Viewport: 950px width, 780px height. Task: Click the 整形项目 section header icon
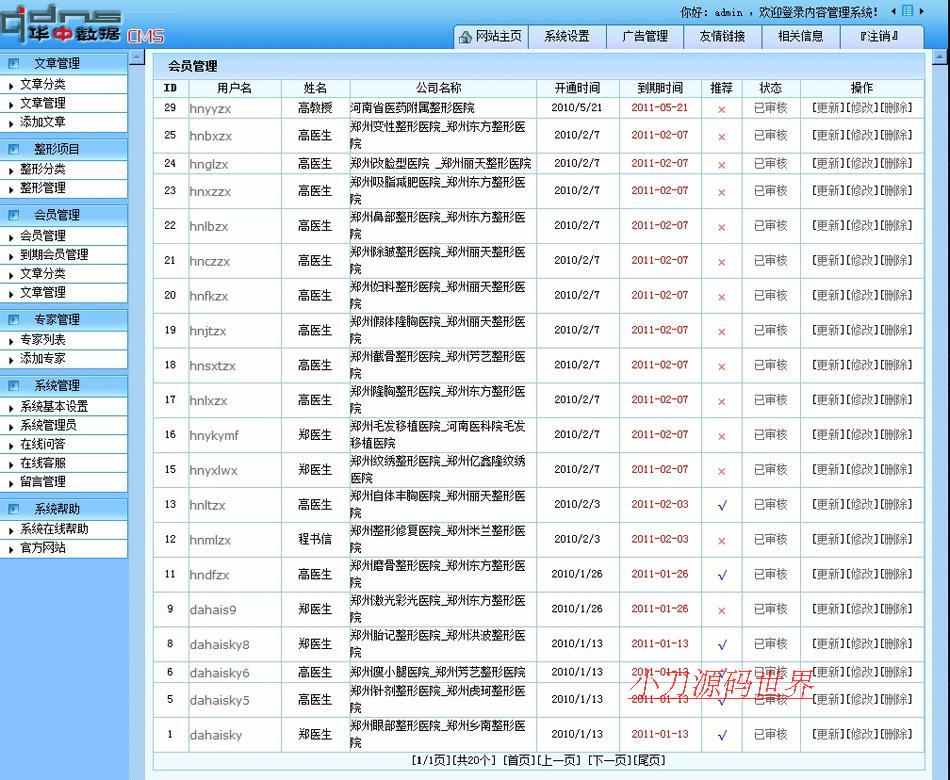[14, 148]
